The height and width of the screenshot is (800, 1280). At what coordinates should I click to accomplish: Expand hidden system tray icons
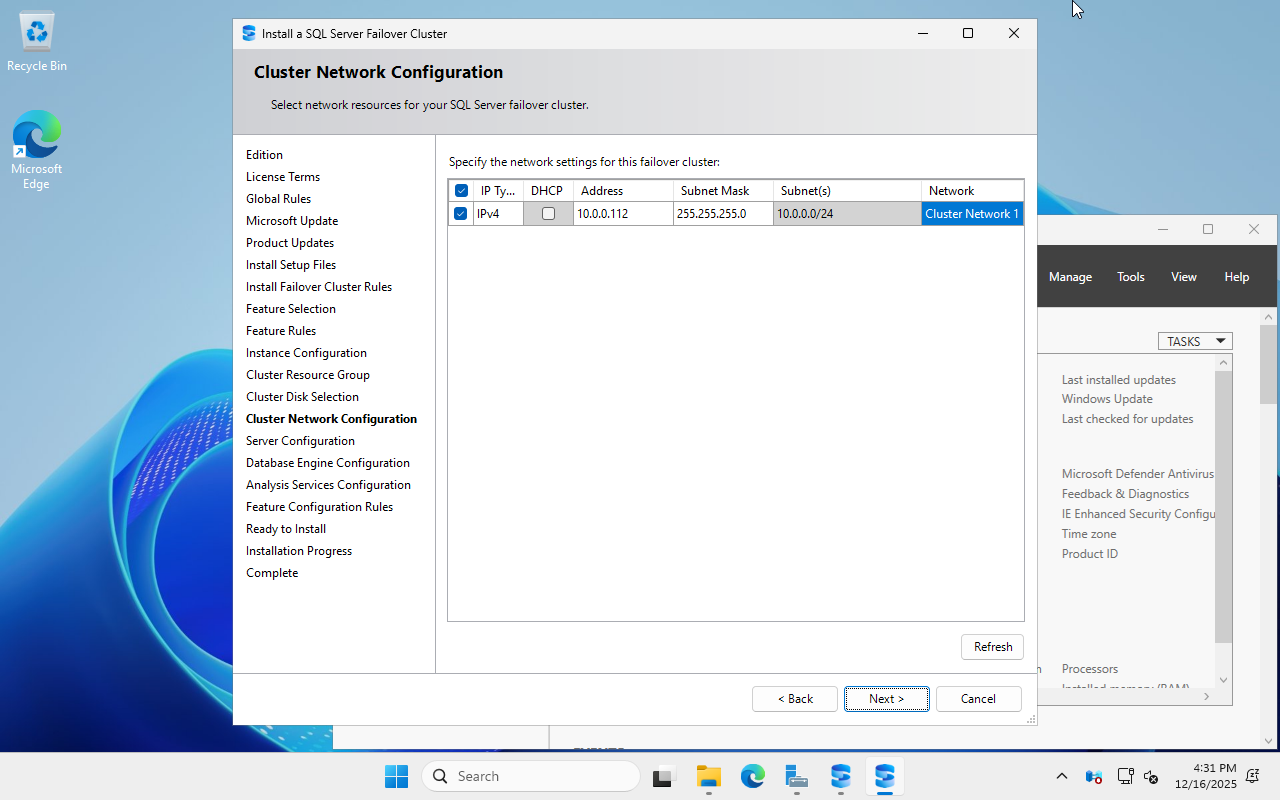coord(1061,776)
